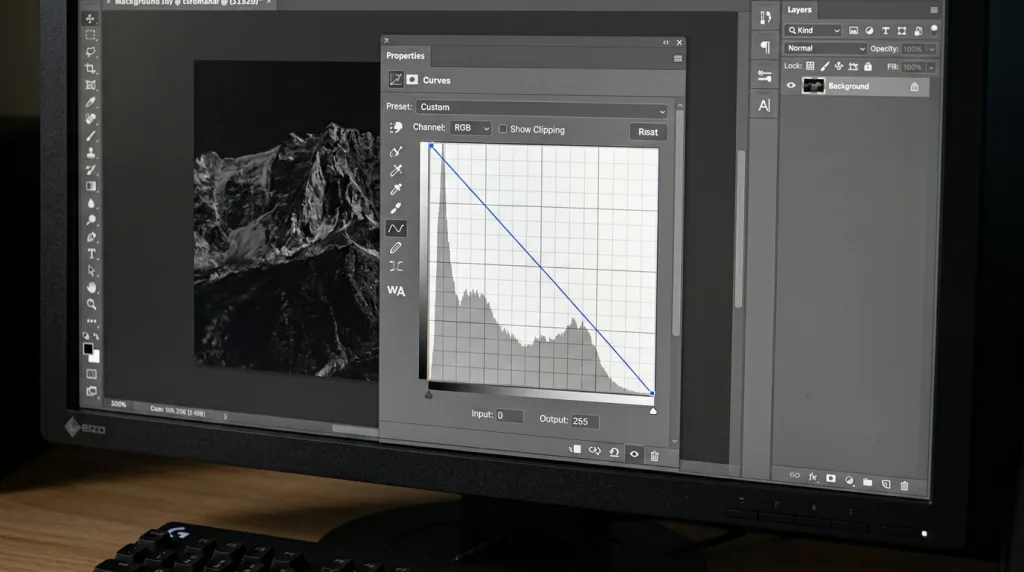Screen dimensions: 1024x572
Task: Choose draw-to-modify curve pencil
Action: [x=396, y=248]
